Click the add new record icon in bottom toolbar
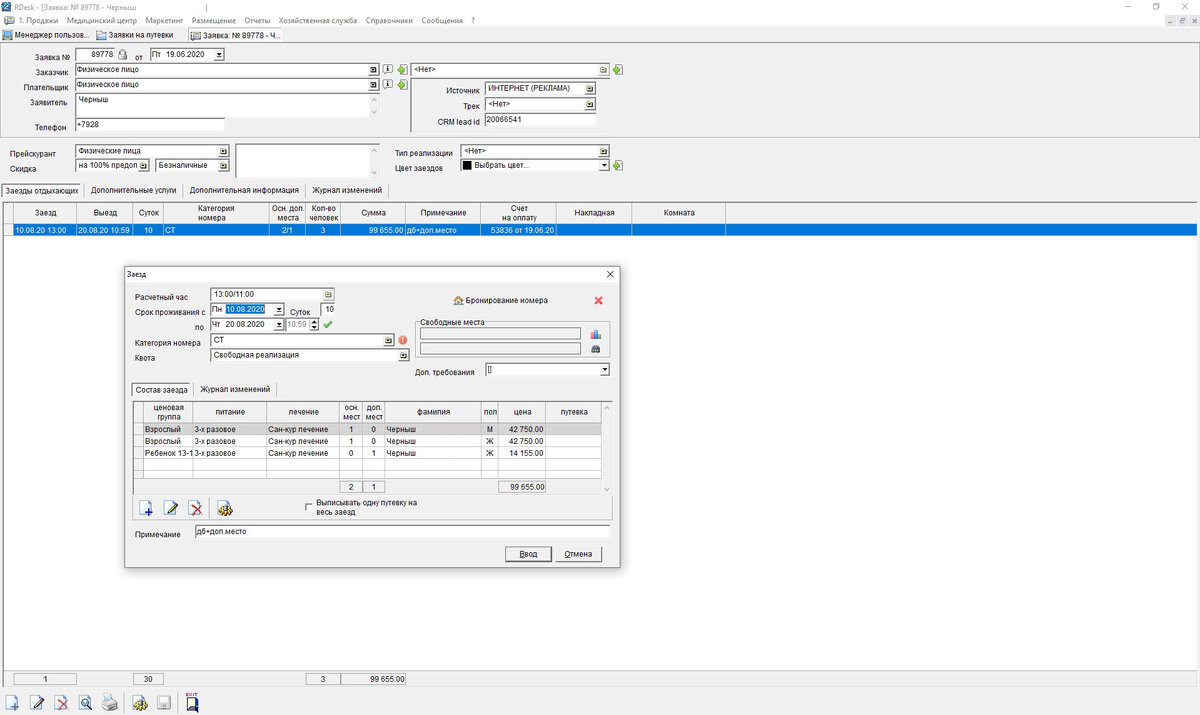This screenshot has width=1200, height=715. 12,703
